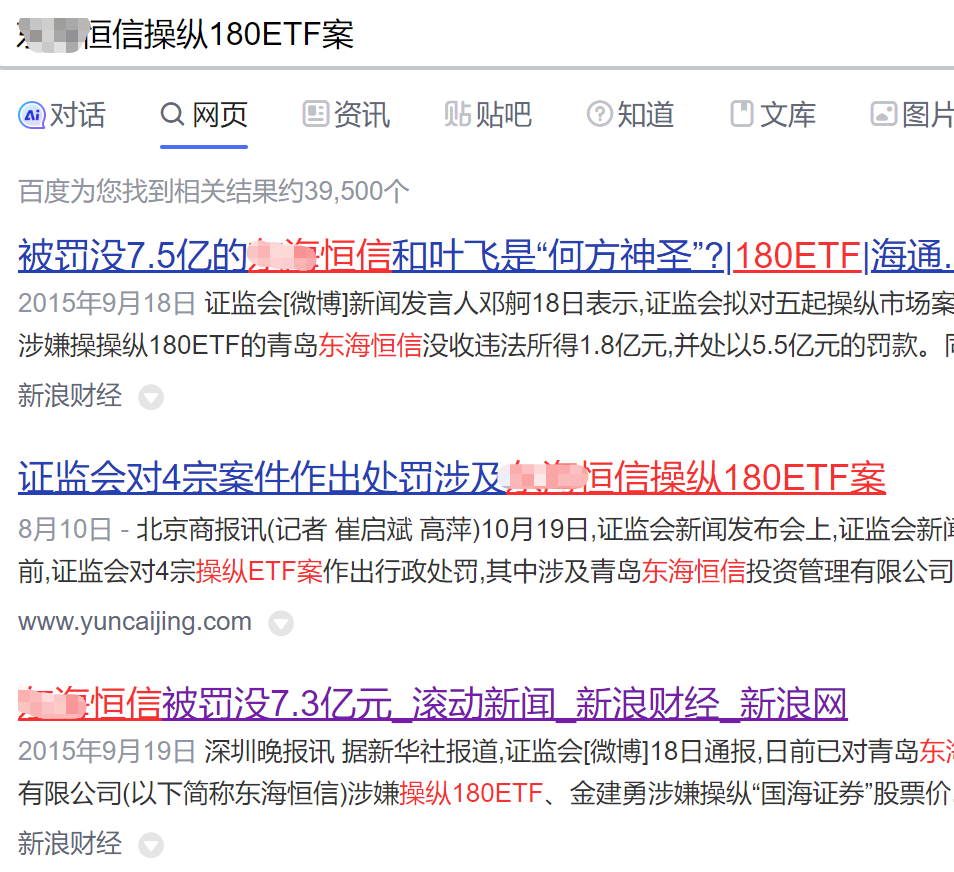The width and height of the screenshot is (954, 872).
Task: Expand the chevron beside bottom 新浪财经 source
Action: click(150, 844)
